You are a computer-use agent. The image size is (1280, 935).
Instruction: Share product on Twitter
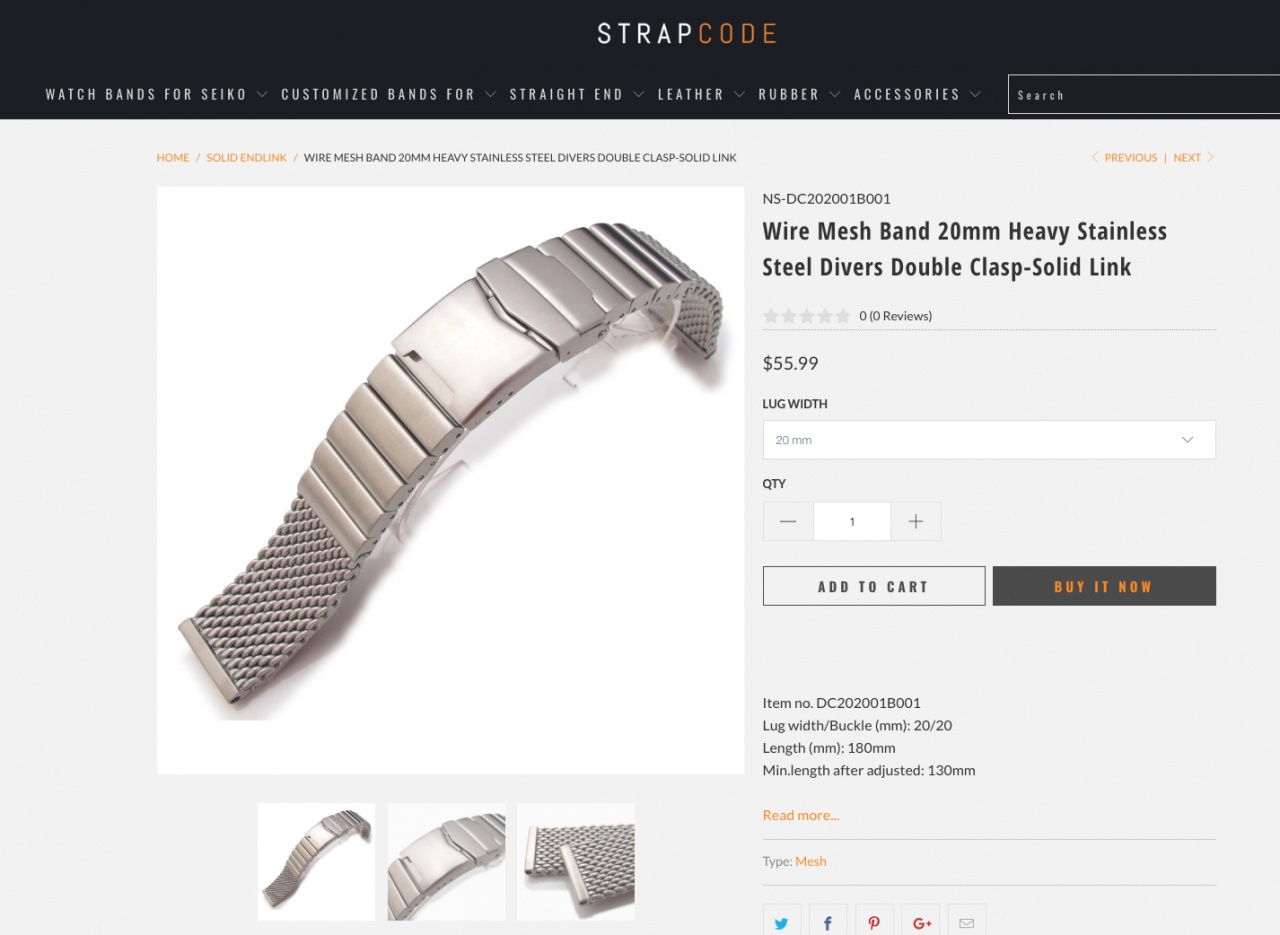click(x=781, y=921)
